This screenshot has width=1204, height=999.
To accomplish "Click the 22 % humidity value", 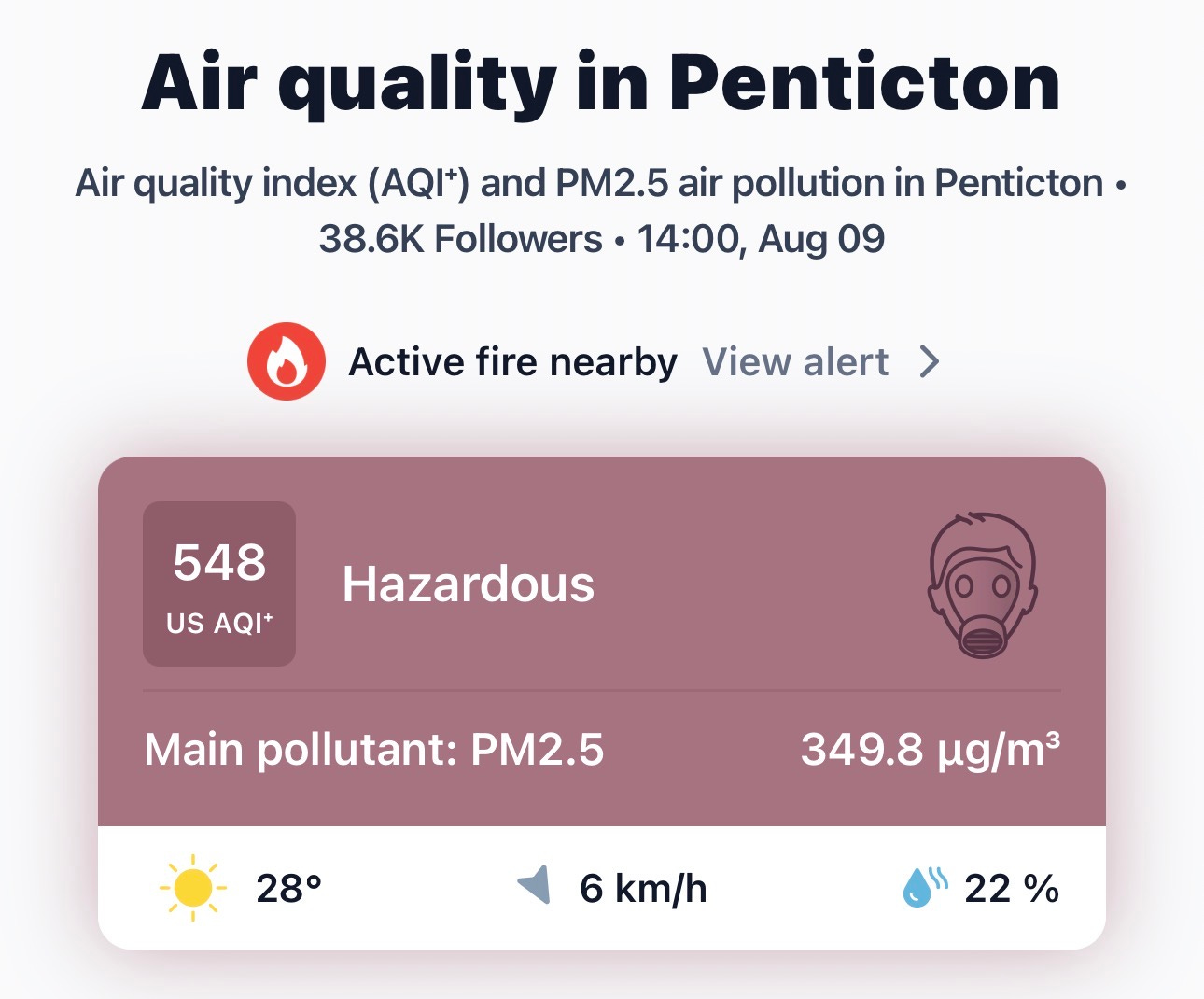I will (x=1012, y=888).
